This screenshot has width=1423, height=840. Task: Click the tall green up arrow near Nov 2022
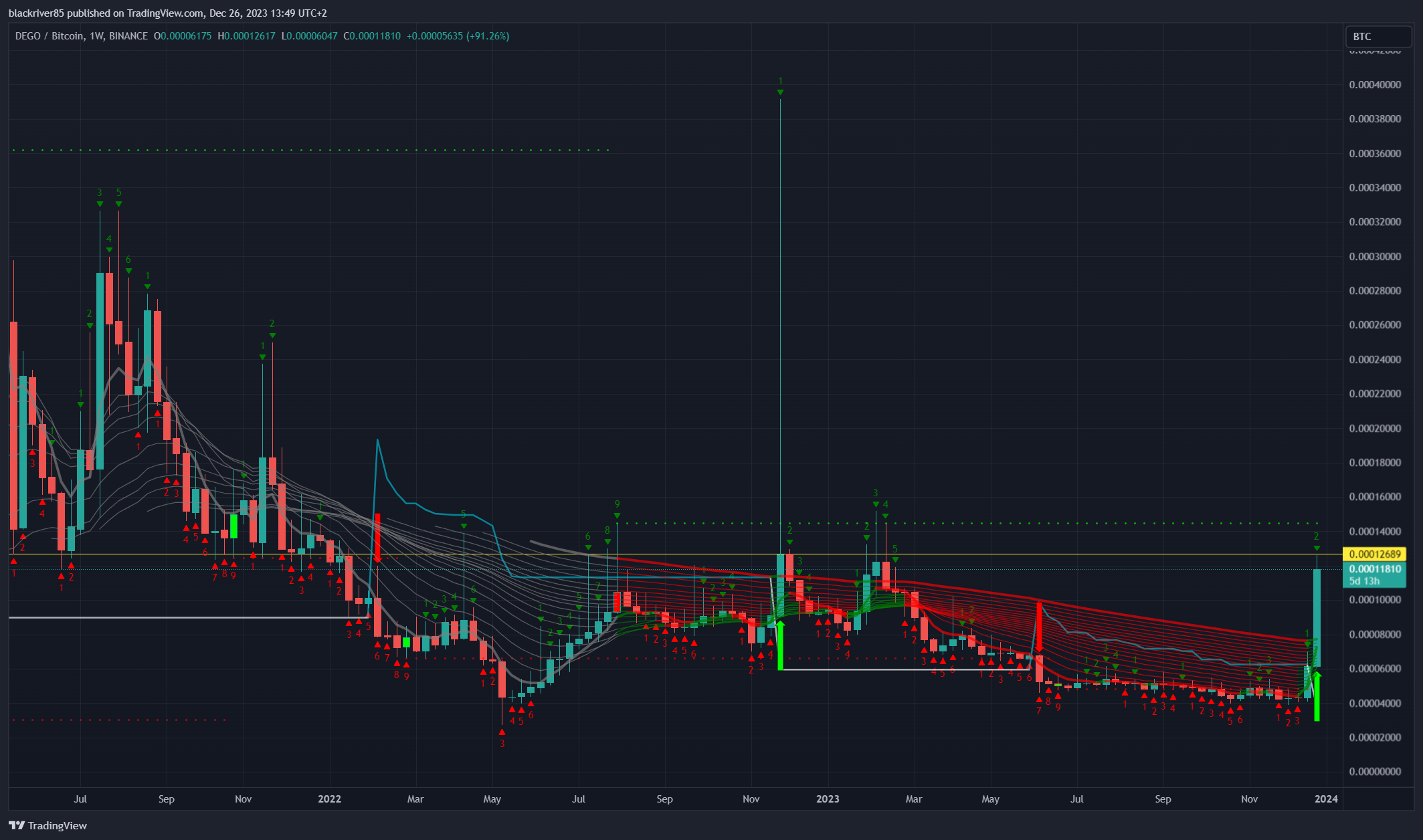[780, 645]
